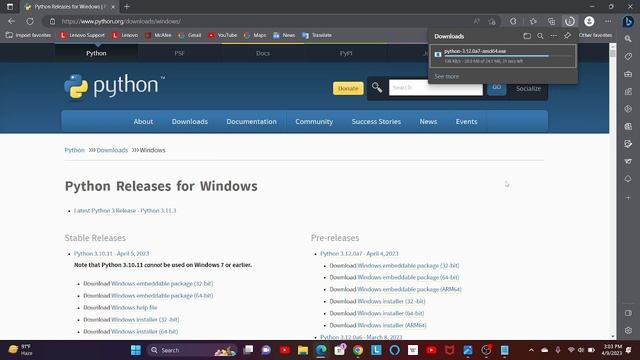
Task: Open the Python top-level site tab
Action: tap(96, 53)
